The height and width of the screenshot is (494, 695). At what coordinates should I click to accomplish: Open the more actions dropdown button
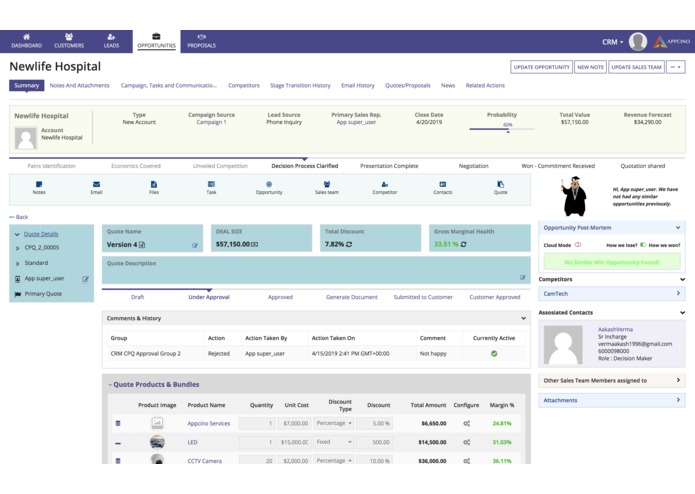coord(675,67)
